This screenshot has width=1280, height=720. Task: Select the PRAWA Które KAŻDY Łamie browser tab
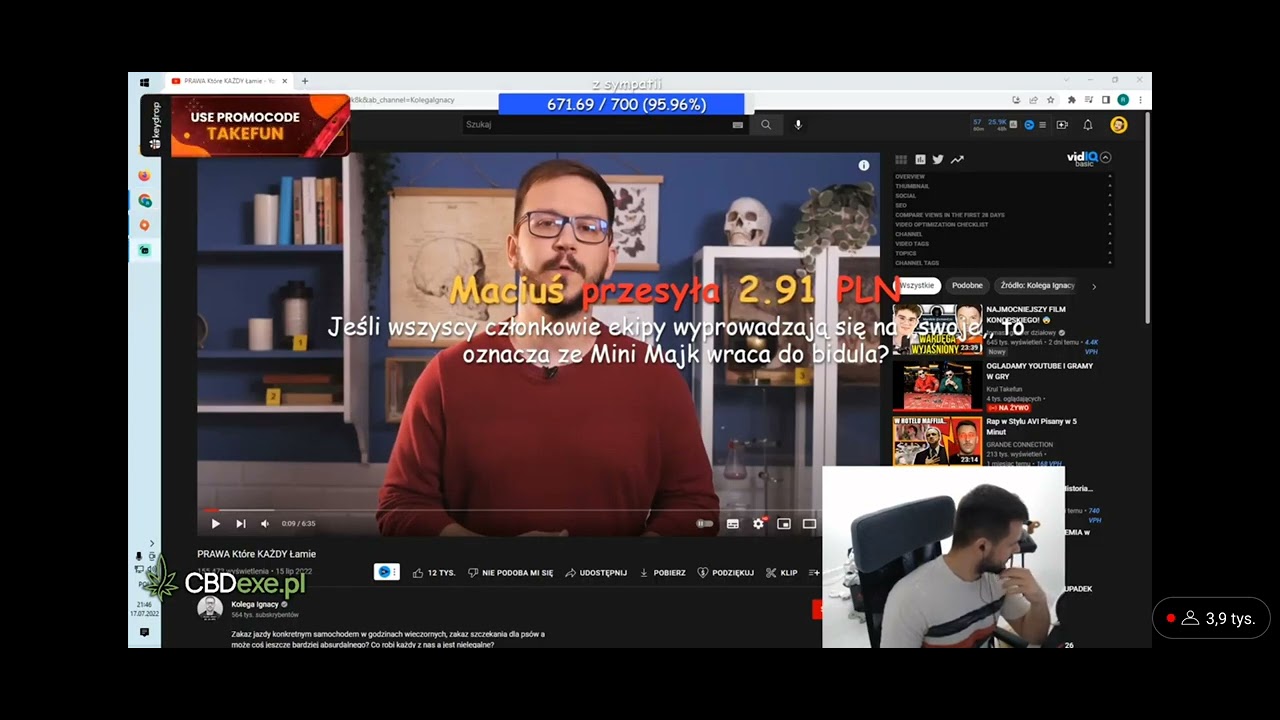(228, 81)
